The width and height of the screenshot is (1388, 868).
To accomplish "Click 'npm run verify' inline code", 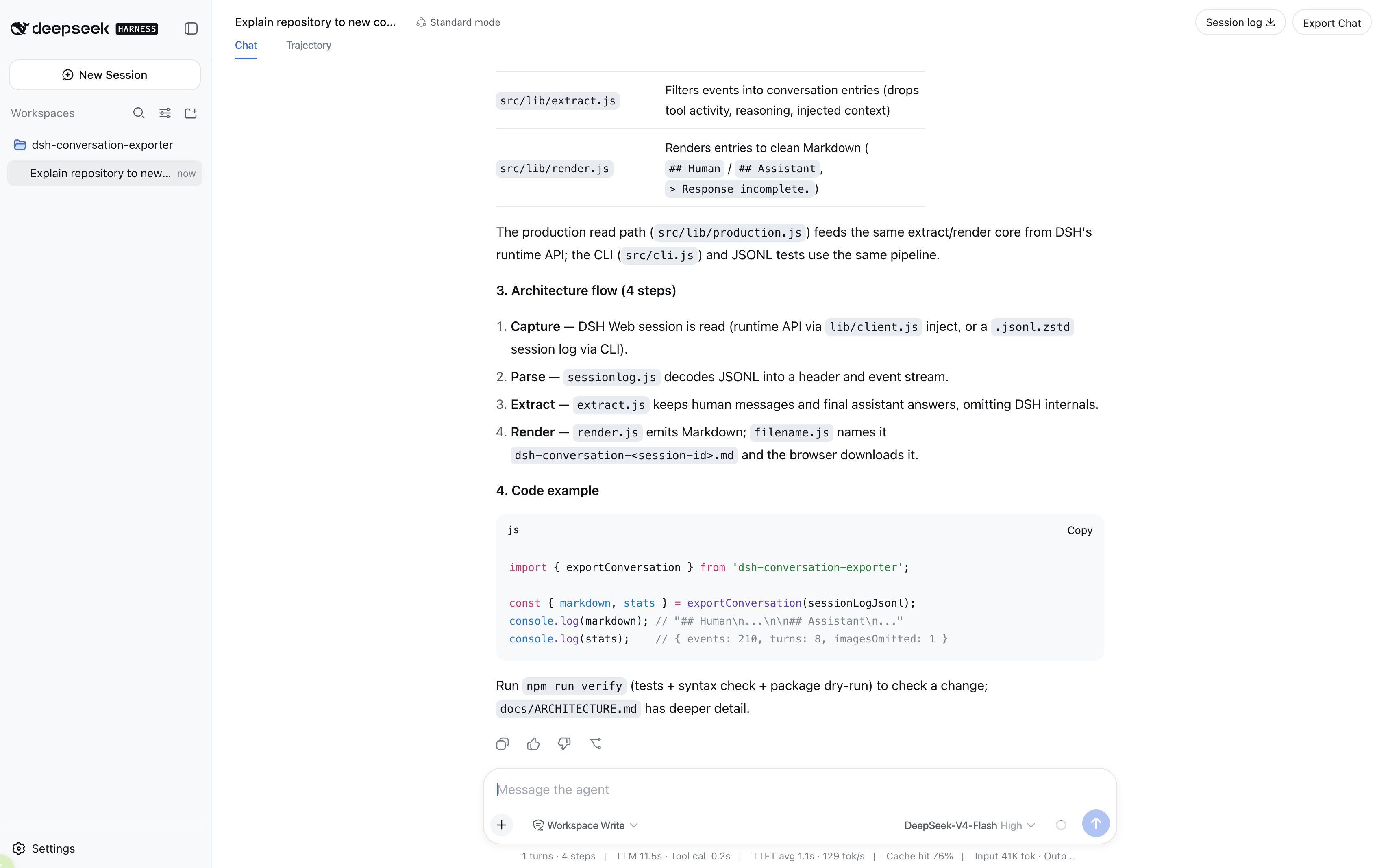I will pos(574,686).
